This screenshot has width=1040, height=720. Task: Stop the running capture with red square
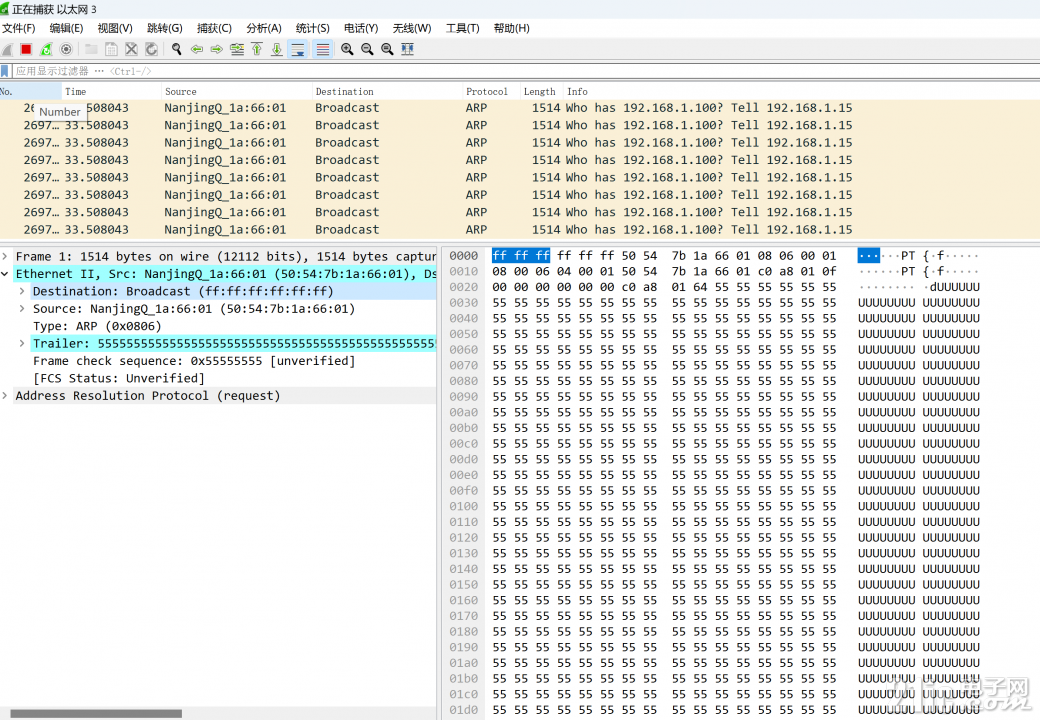(26, 49)
